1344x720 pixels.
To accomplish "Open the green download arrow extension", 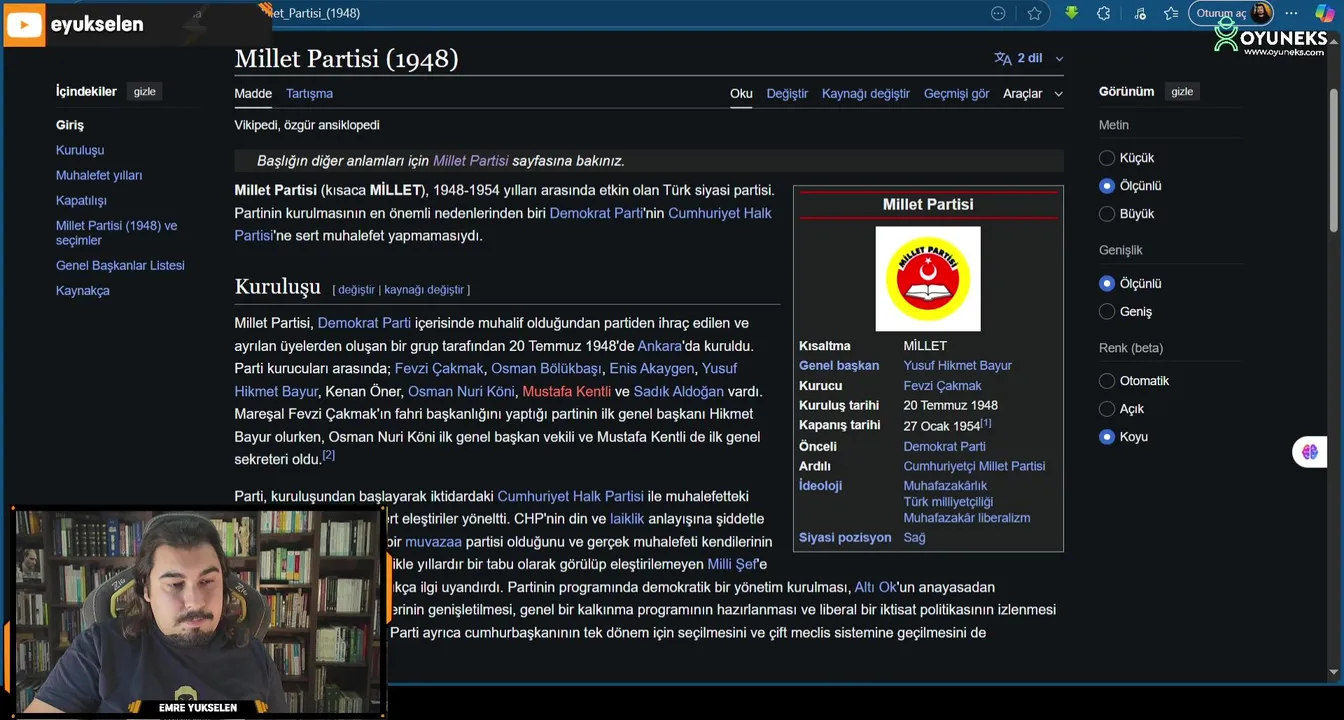I will (x=1071, y=13).
